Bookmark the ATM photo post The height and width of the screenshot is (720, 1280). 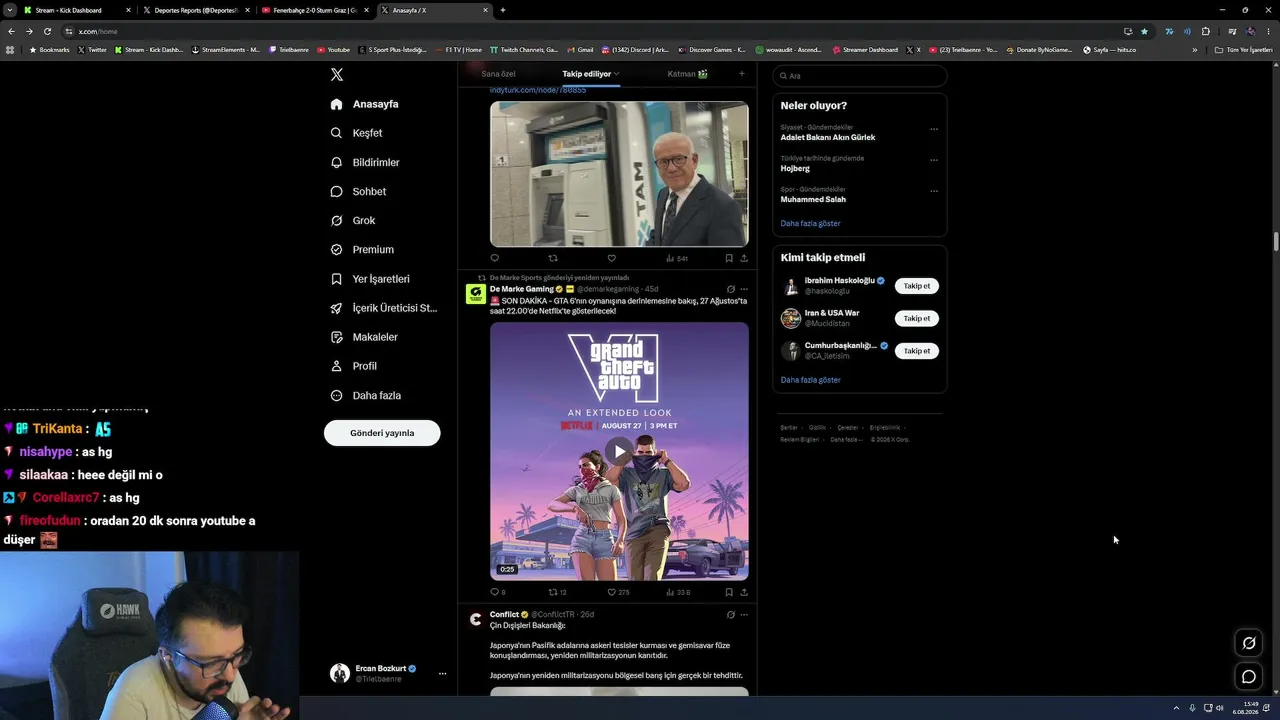pos(729,258)
